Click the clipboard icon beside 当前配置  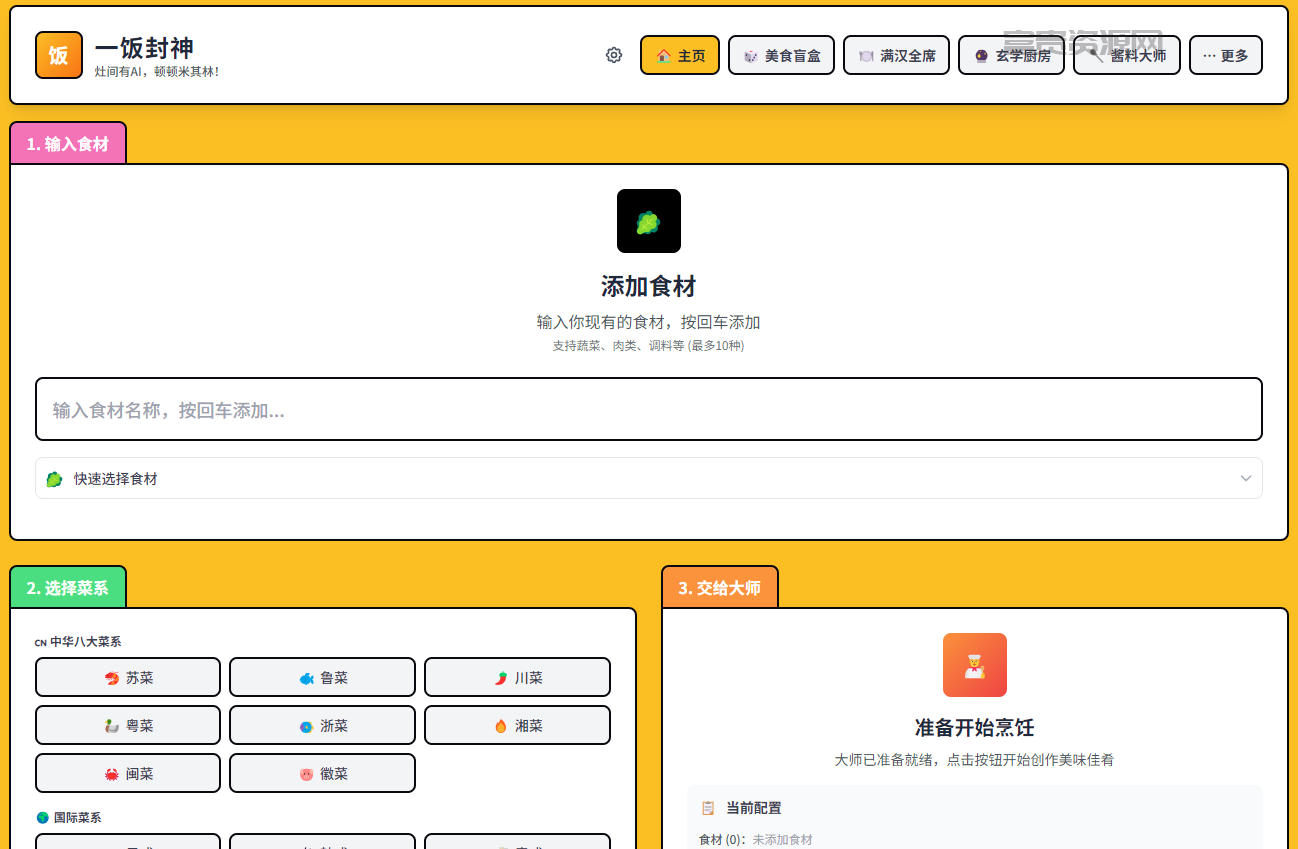708,808
